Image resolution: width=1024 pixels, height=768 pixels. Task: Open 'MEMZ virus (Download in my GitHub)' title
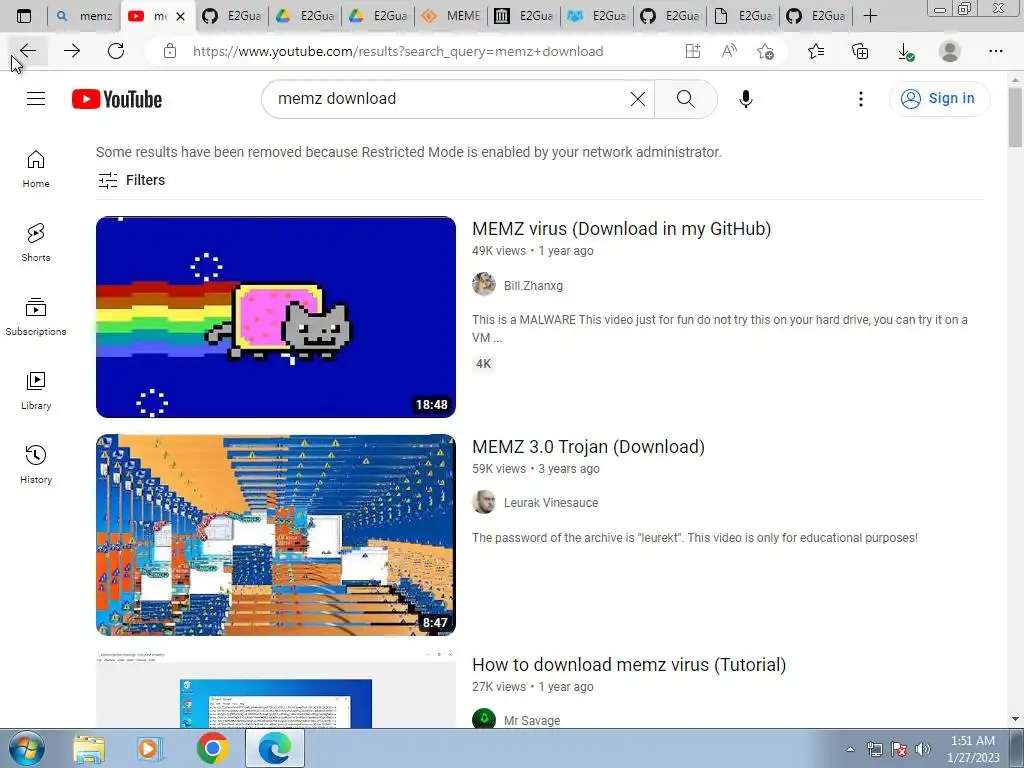tap(621, 229)
